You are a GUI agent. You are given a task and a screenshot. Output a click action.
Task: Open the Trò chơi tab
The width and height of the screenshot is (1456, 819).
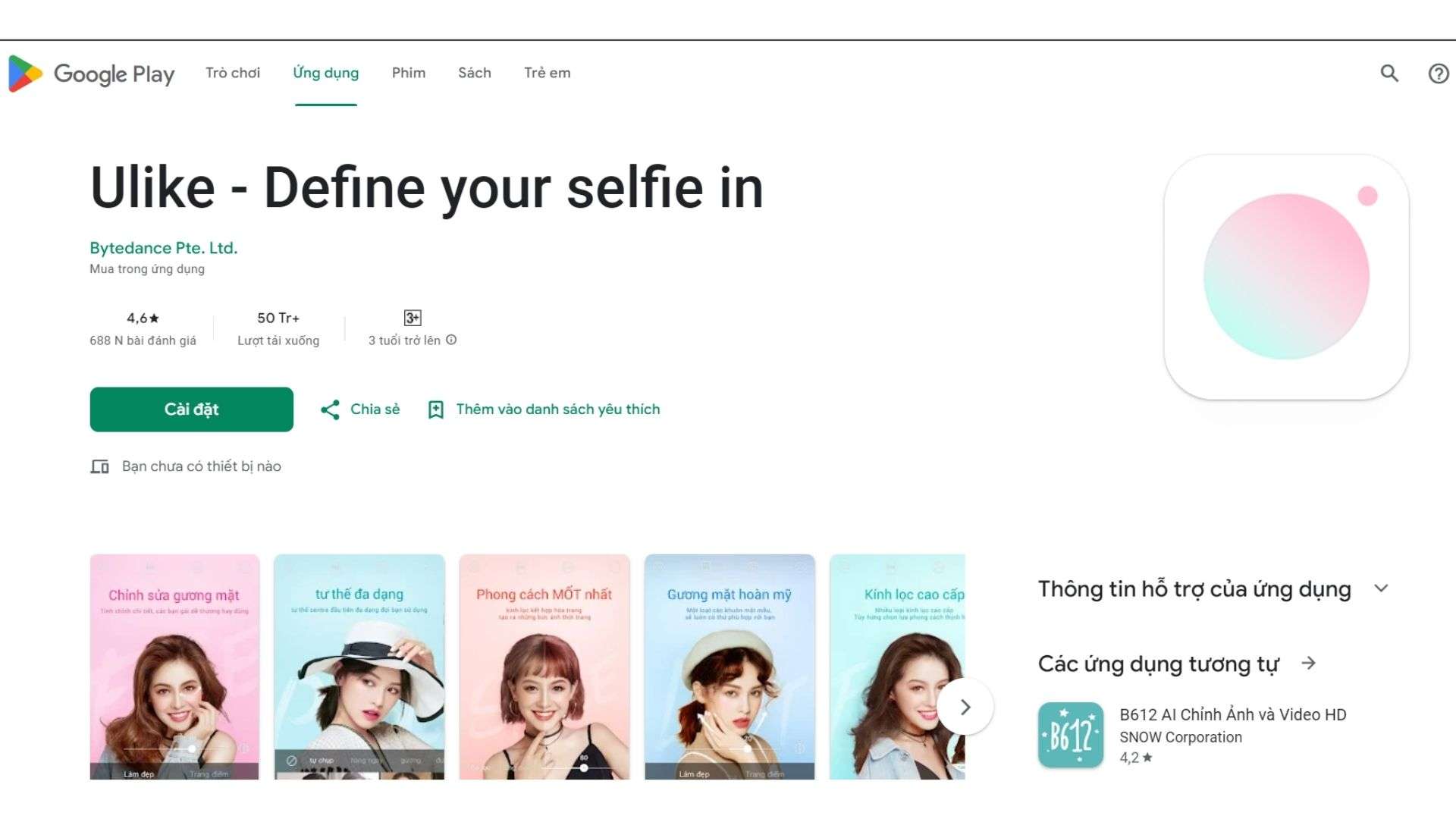click(233, 73)
